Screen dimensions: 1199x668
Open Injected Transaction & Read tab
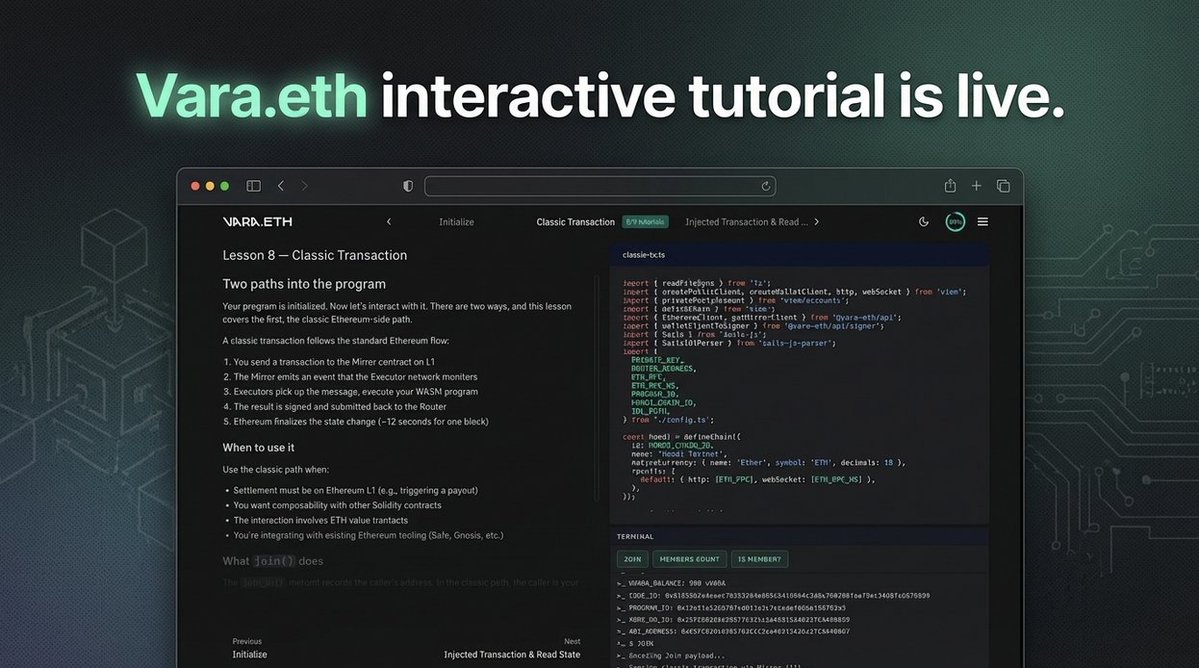click(x=746, y=222)
